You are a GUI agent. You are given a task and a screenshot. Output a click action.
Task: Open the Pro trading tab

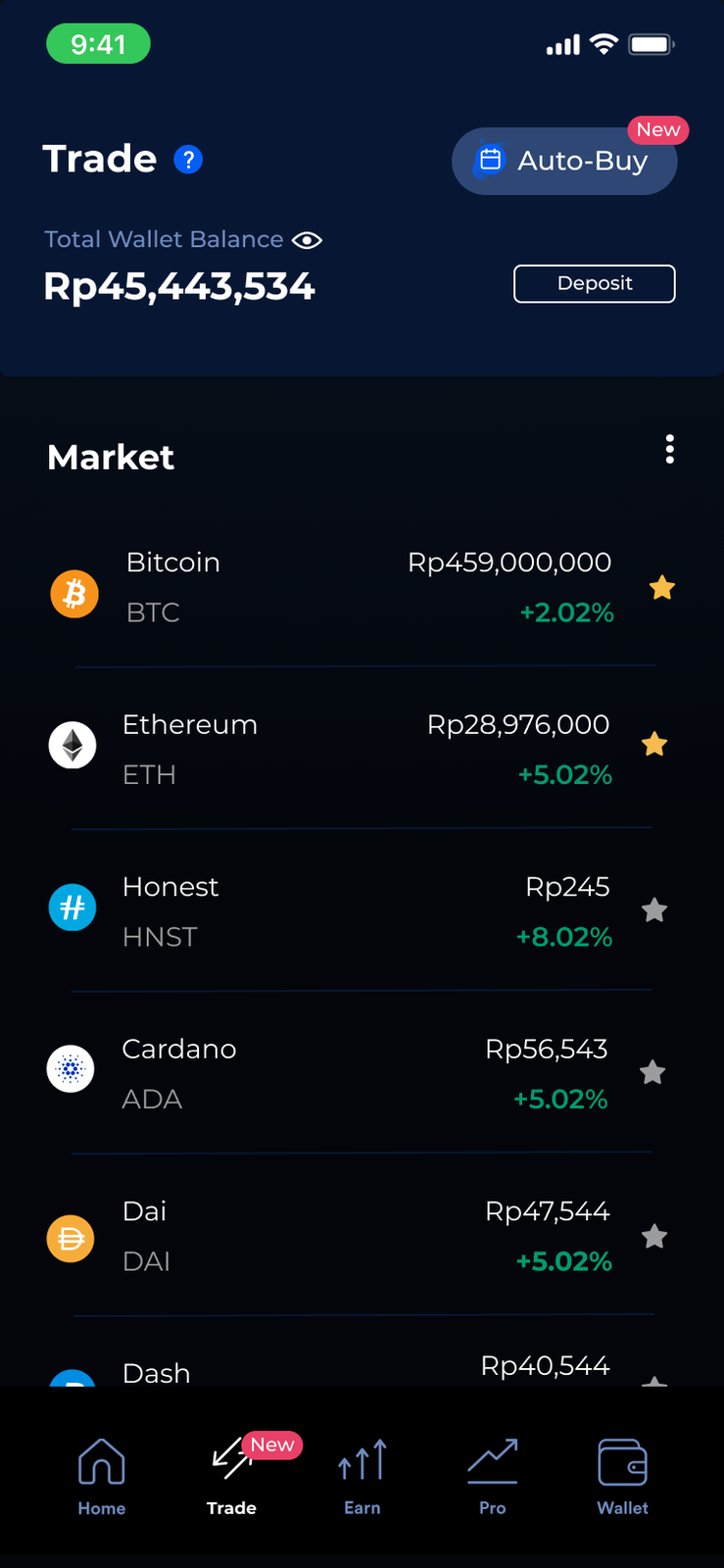click(x=492, y=1476)
